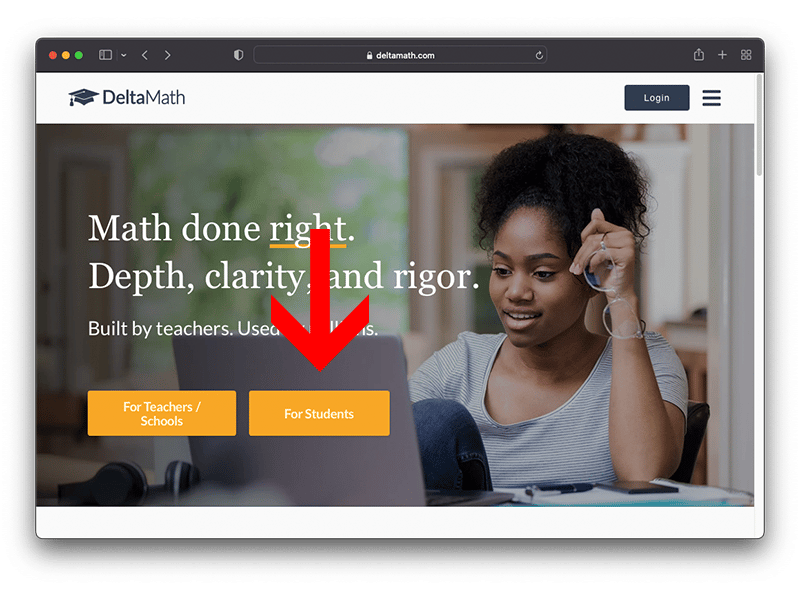The image size is (800, 600).
Task: Open a new tab with plus icon
Action: 722,55
